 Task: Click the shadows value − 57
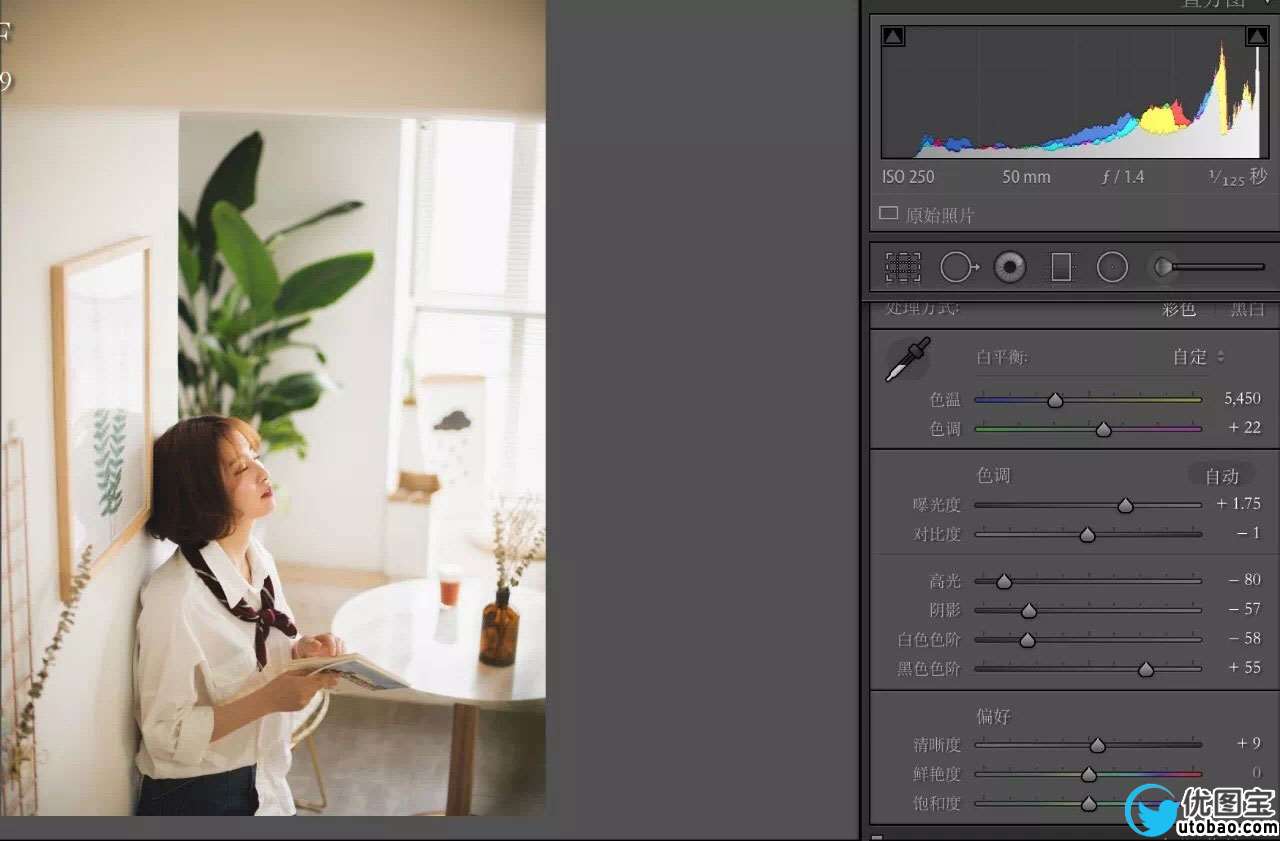click(1245, 608)
